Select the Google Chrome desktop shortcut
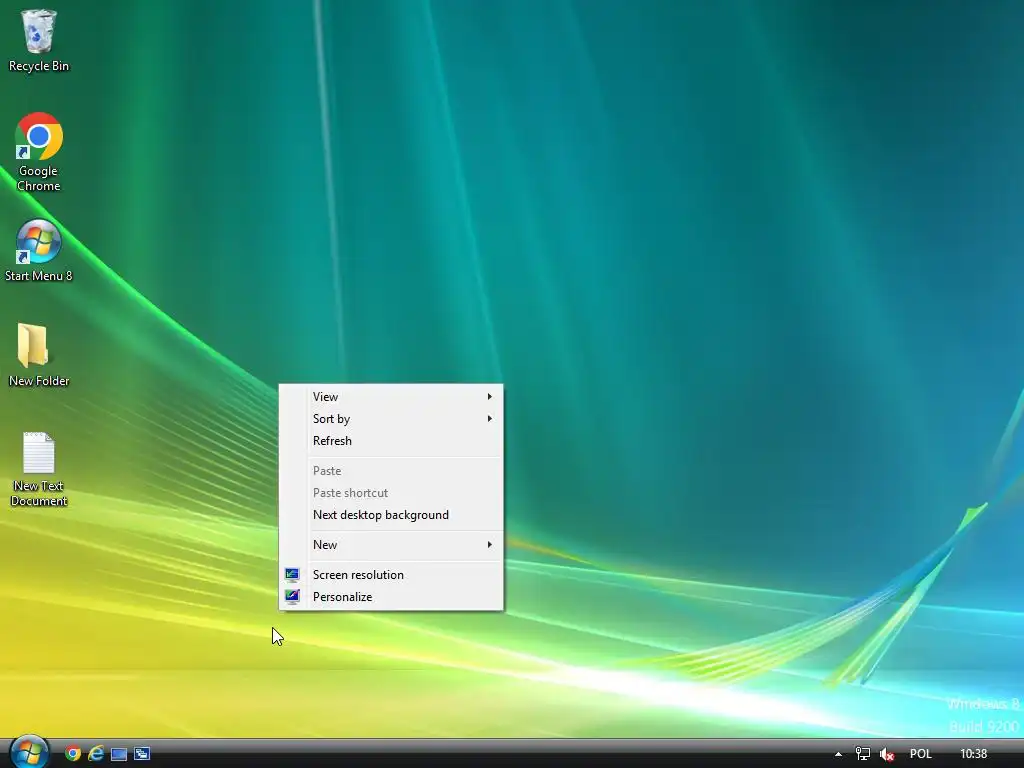 point(39,152)
